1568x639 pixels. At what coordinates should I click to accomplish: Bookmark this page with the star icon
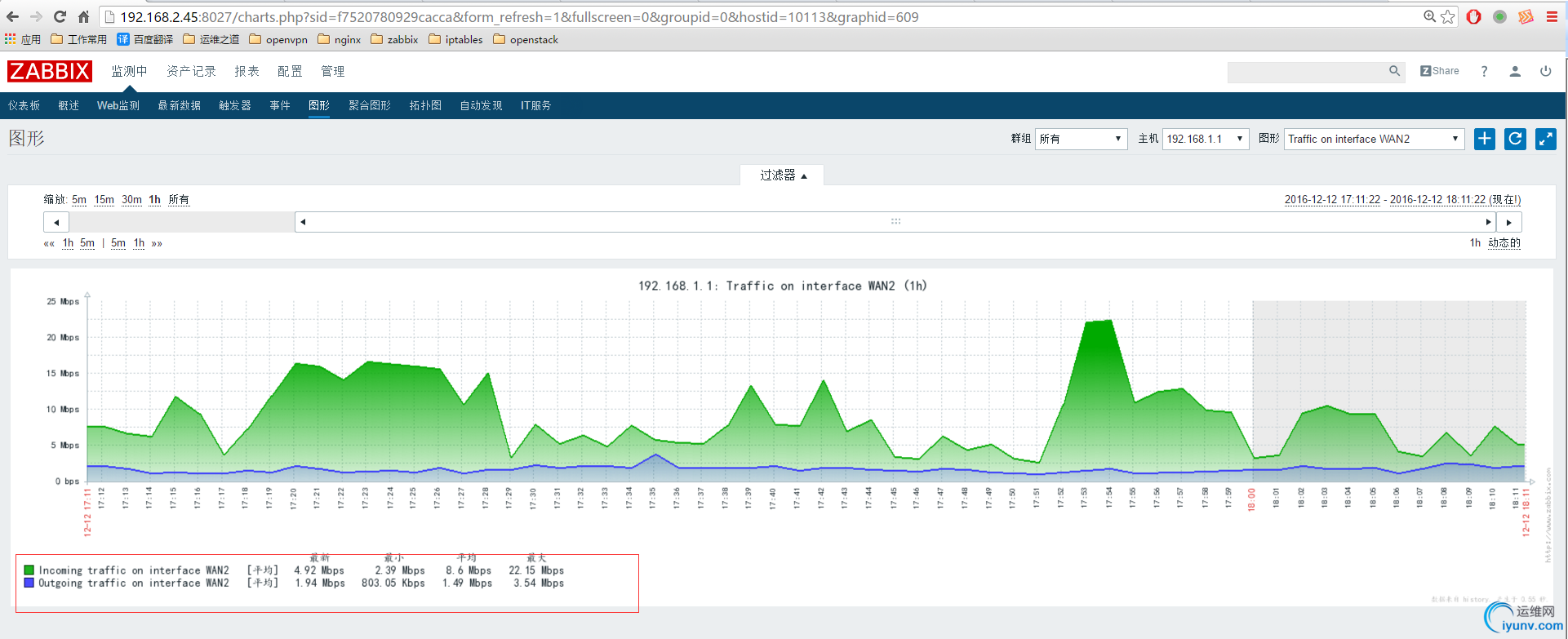point(1448,16)
